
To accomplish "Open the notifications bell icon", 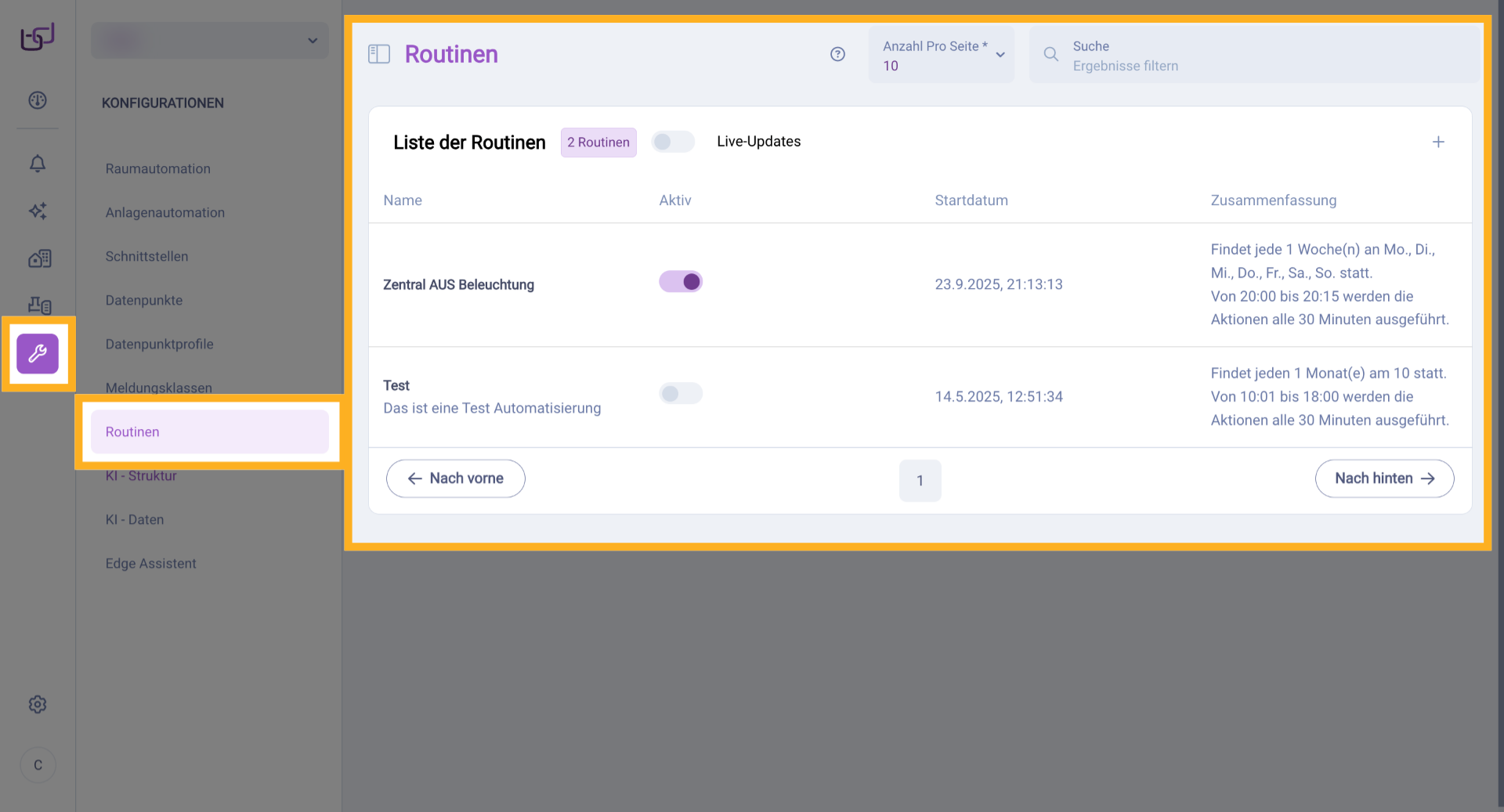I will 38,164.
